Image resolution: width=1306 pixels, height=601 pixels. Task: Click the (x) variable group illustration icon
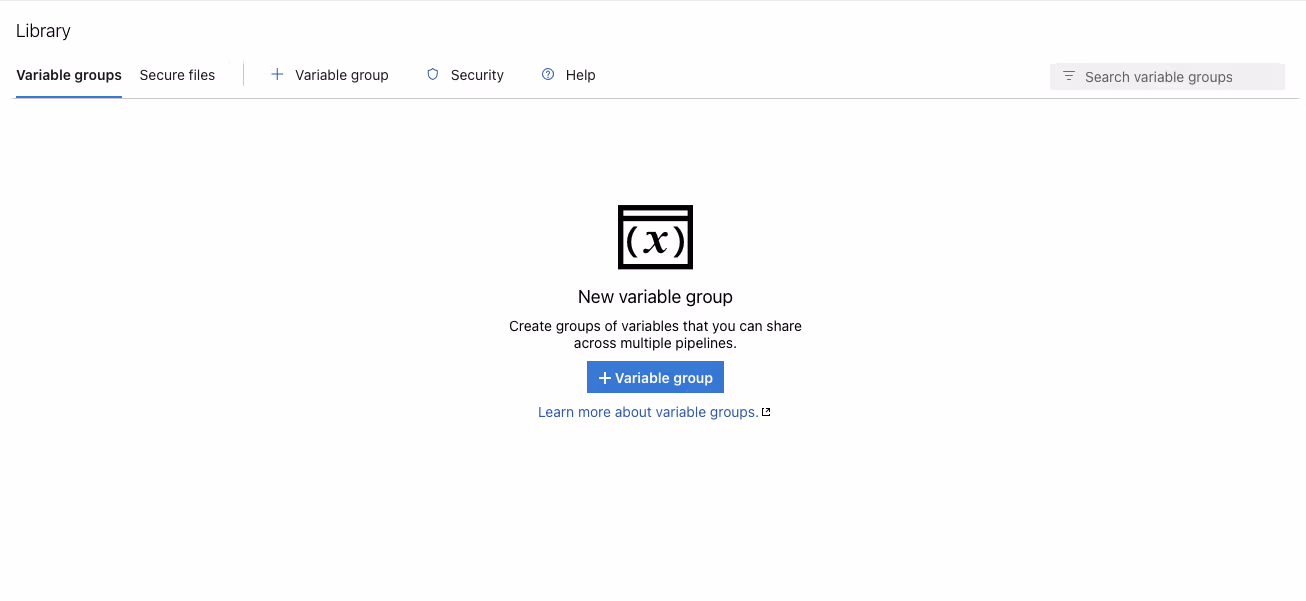(655, 237)
